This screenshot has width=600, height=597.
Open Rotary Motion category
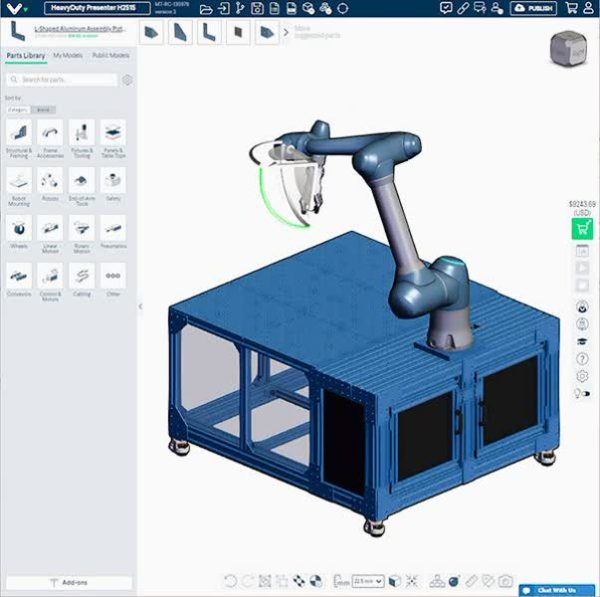coord(82,235)
